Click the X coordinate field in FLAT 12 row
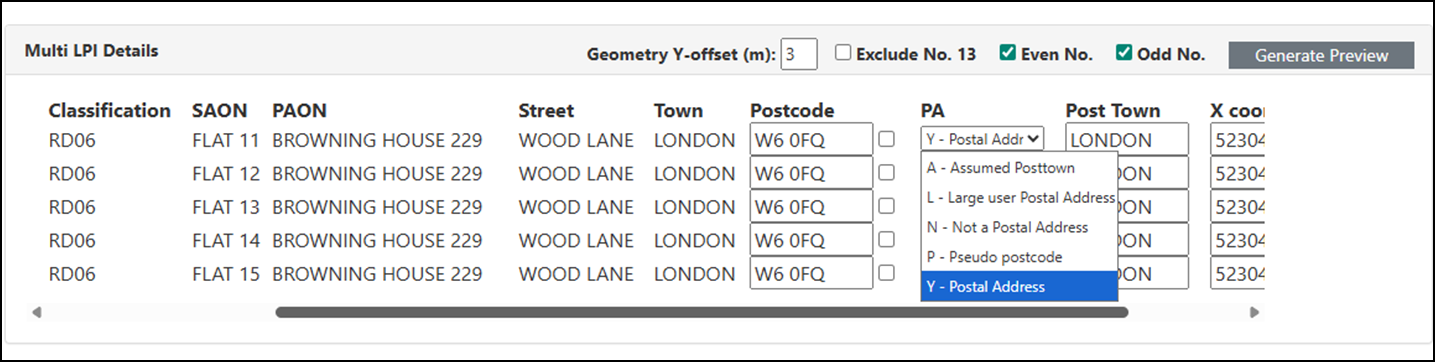This screenshot has height=362, width=1435. click(1238, 173)
